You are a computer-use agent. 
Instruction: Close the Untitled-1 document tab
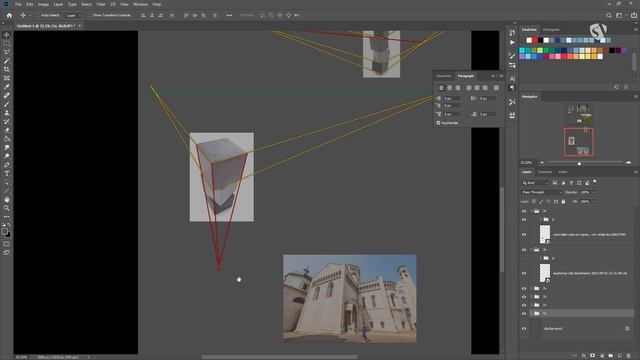(x=80, y=26)
